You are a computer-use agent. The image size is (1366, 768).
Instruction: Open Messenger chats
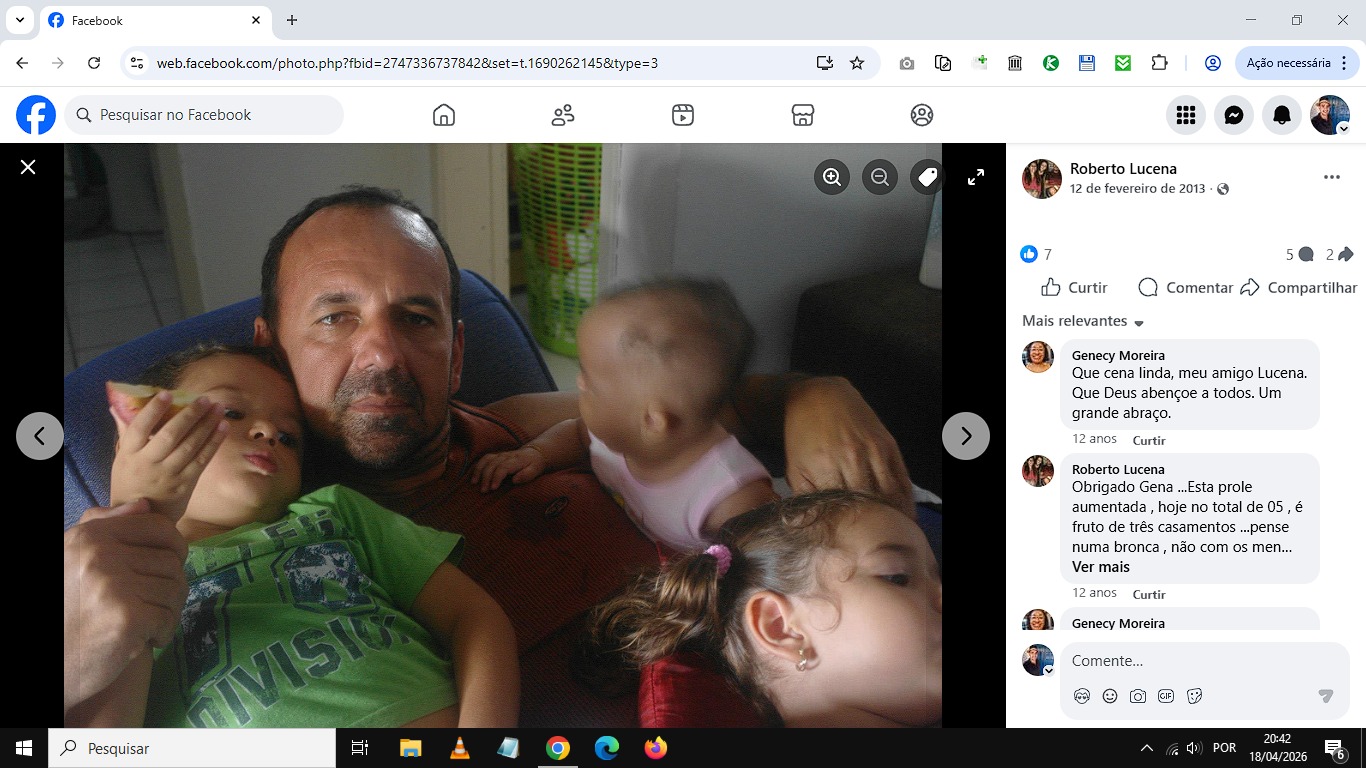[x=1234, y=115]
